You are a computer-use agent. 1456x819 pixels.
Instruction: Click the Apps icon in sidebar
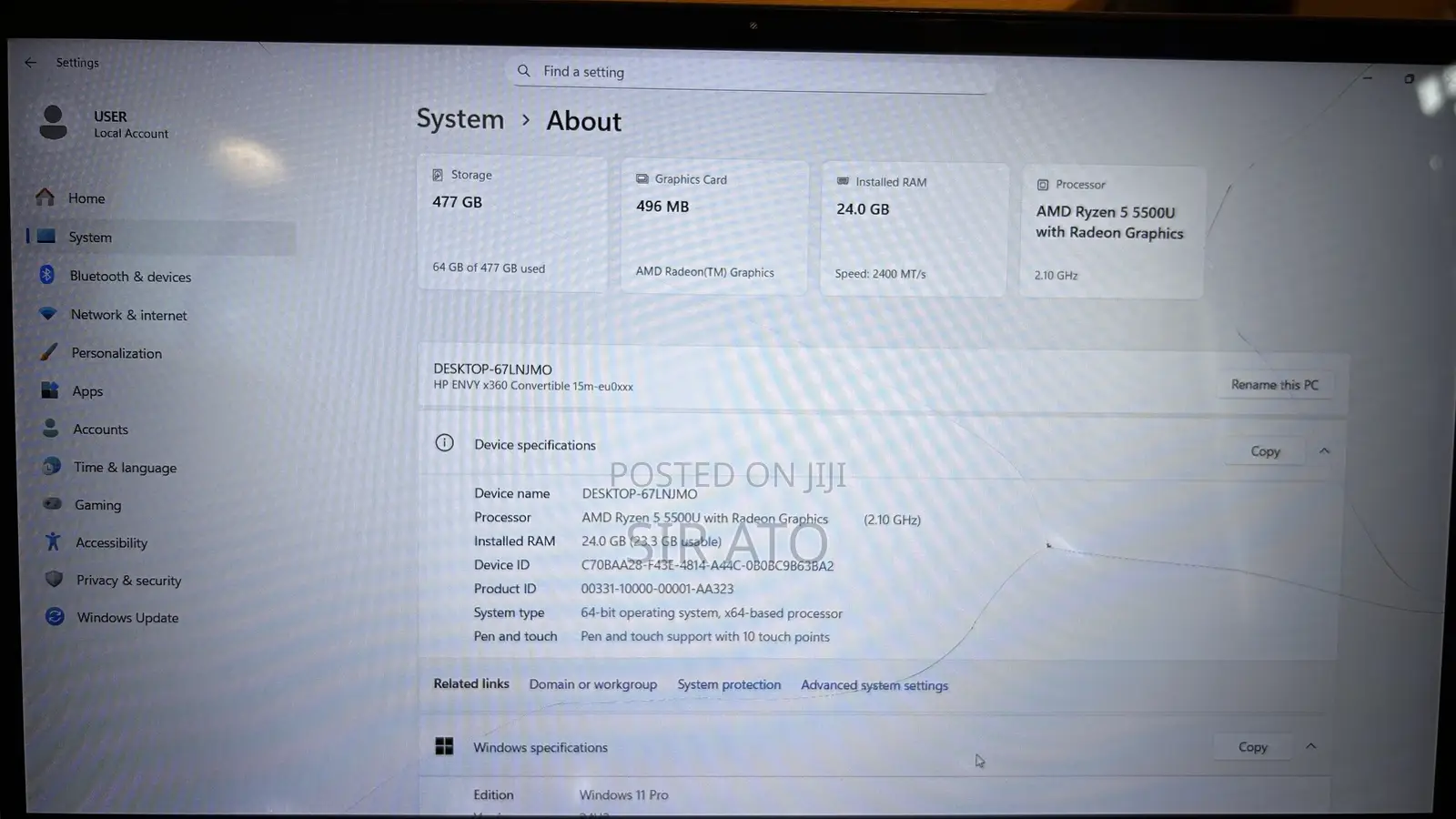[49, 389]
